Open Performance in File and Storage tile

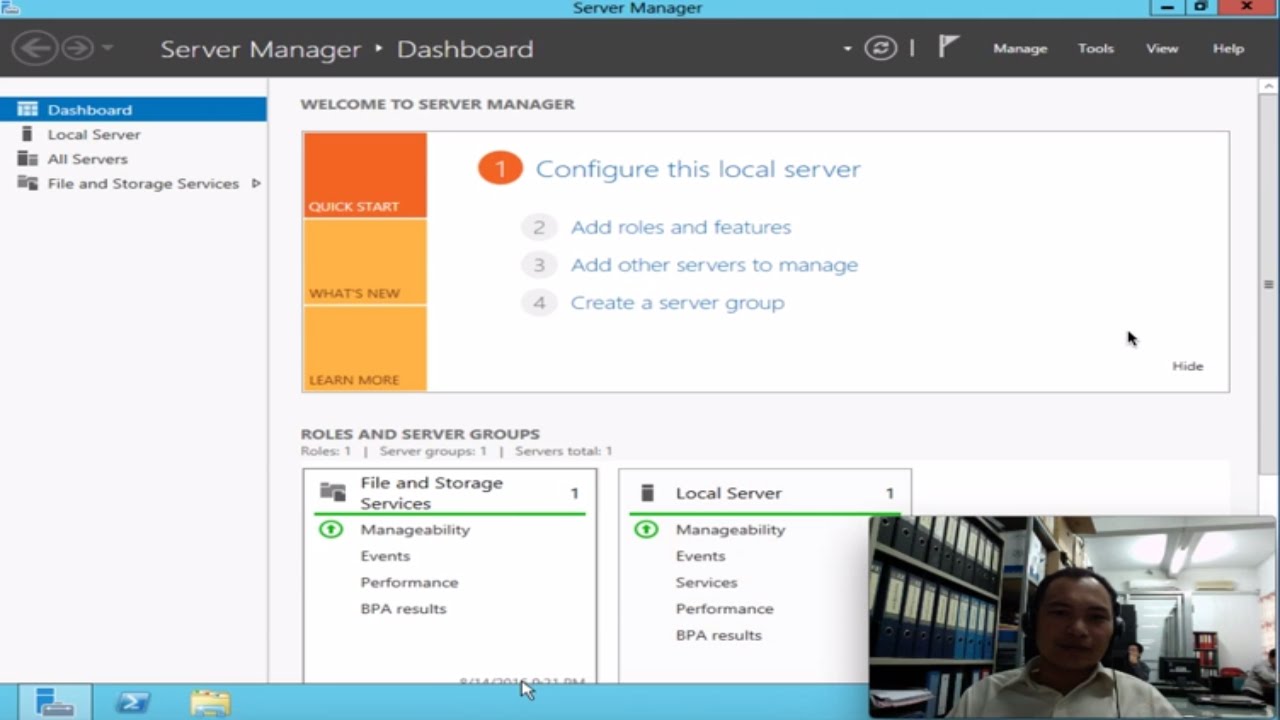pyautogui.click(x=409, y=582)
